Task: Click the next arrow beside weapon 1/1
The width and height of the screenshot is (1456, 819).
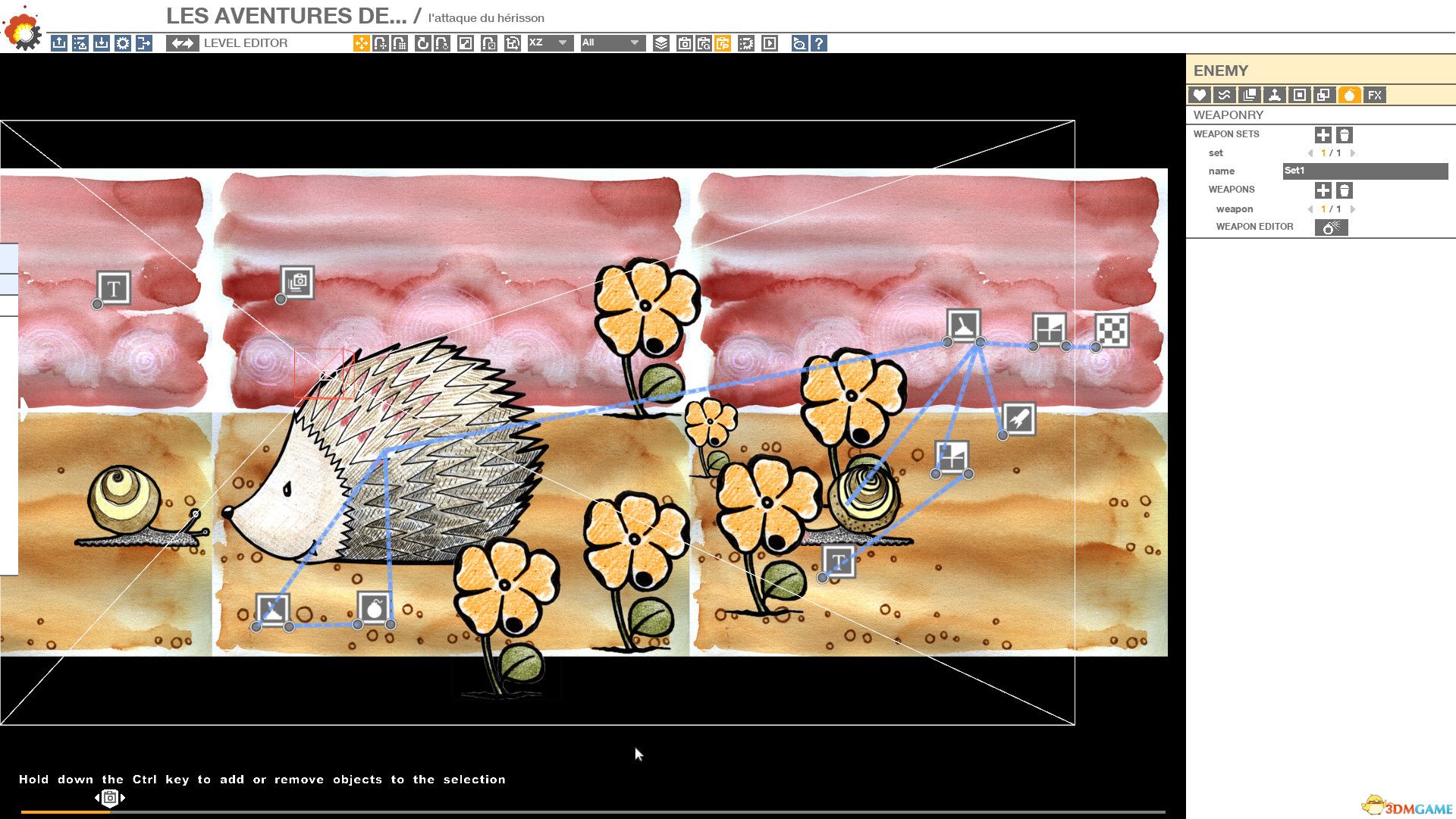Action: pos(1353,209)
